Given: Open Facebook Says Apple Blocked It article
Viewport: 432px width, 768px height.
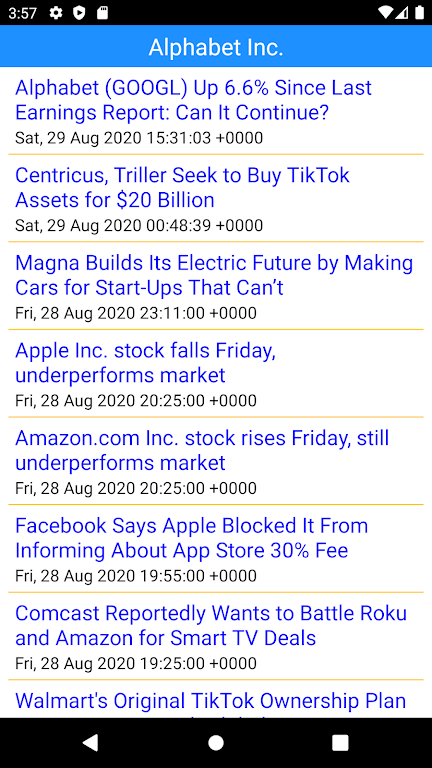Looking at the screenshot, I should pos(216,549).
